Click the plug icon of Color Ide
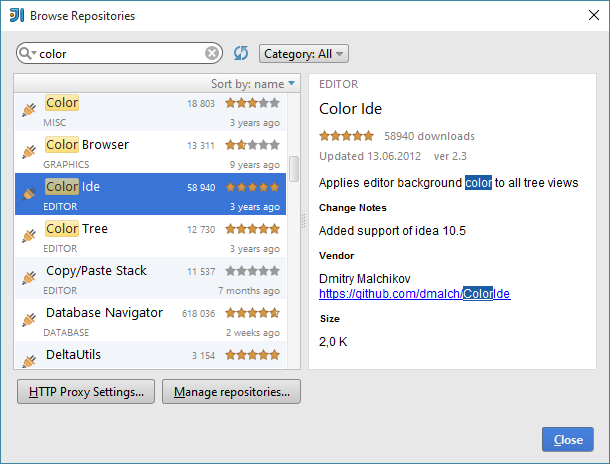This screenshot has height=464, width=610. pos(29,194)
